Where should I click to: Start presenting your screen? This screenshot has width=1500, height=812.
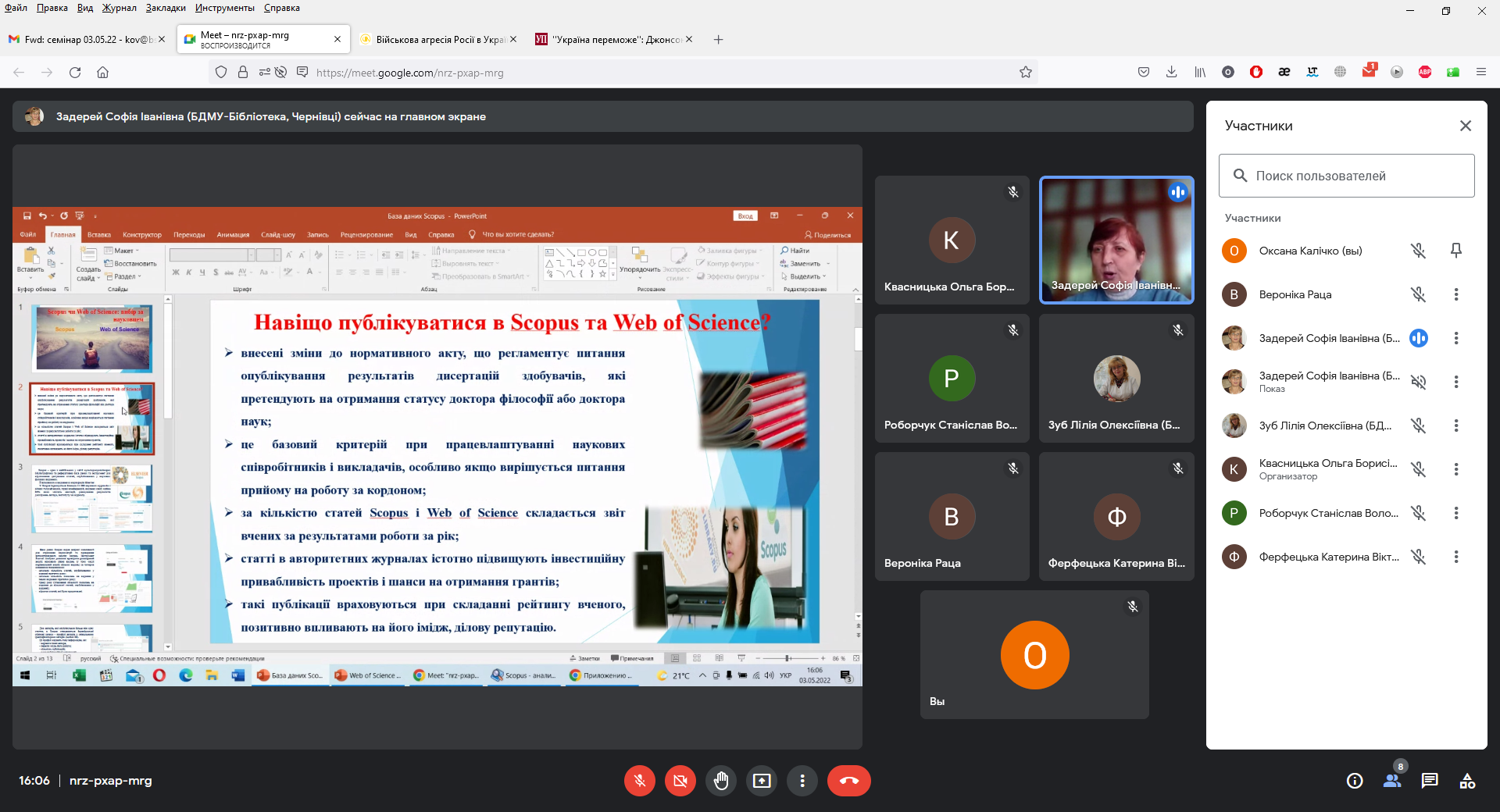tap(762, 781)
